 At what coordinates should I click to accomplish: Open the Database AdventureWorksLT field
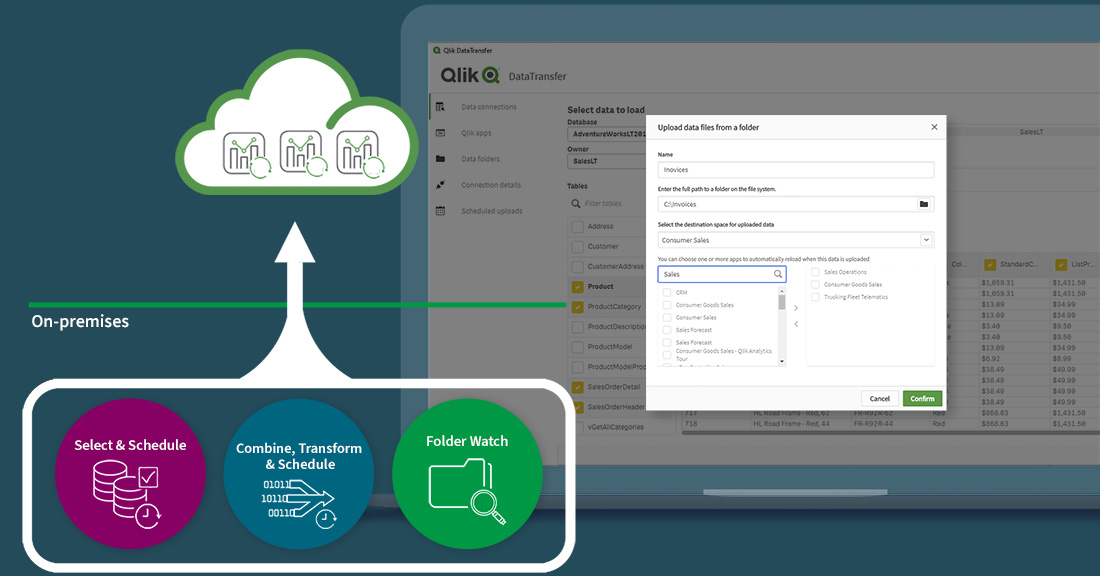[x=608, y=134]
